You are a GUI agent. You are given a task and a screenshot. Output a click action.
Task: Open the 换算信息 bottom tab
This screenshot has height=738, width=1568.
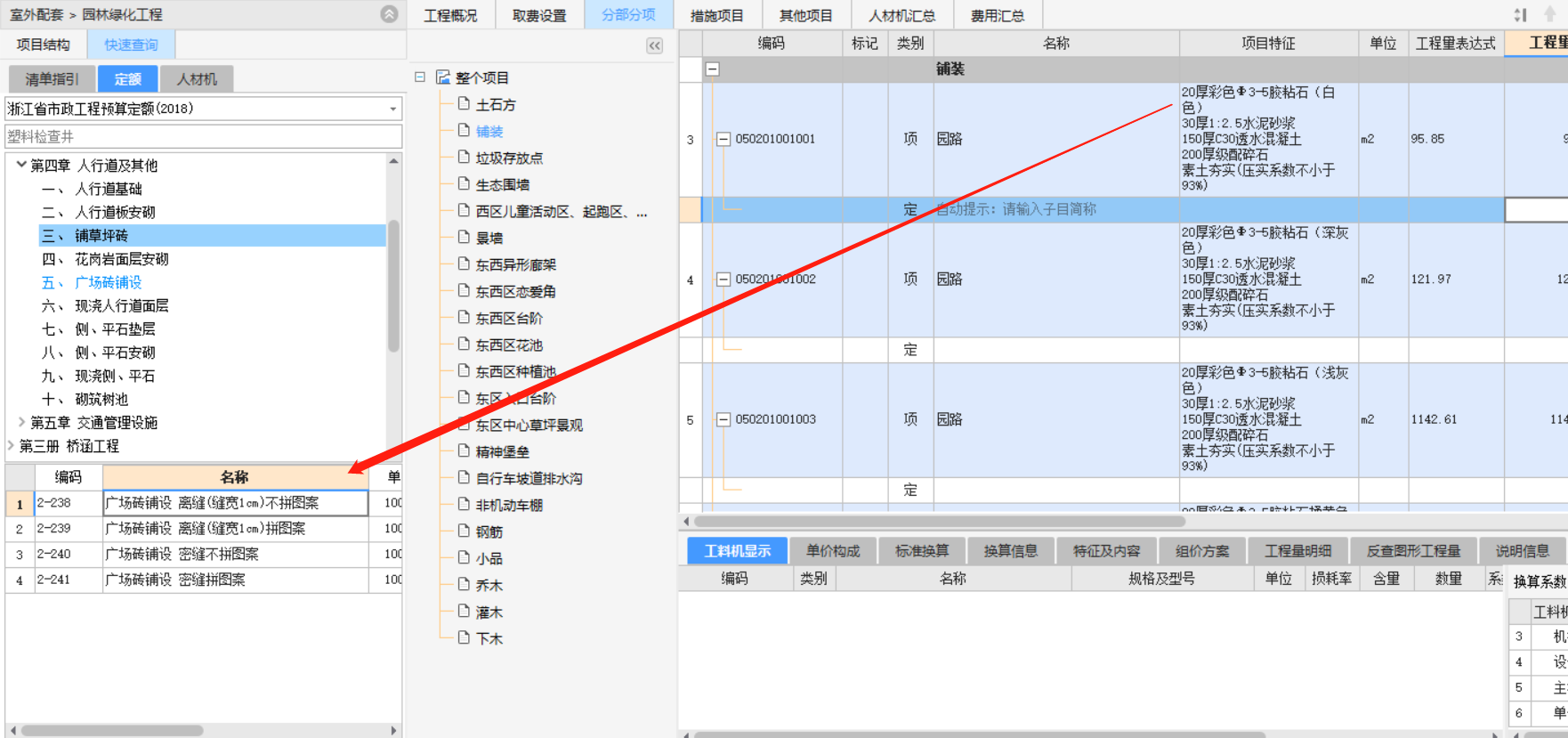[x=1011, y=551]
